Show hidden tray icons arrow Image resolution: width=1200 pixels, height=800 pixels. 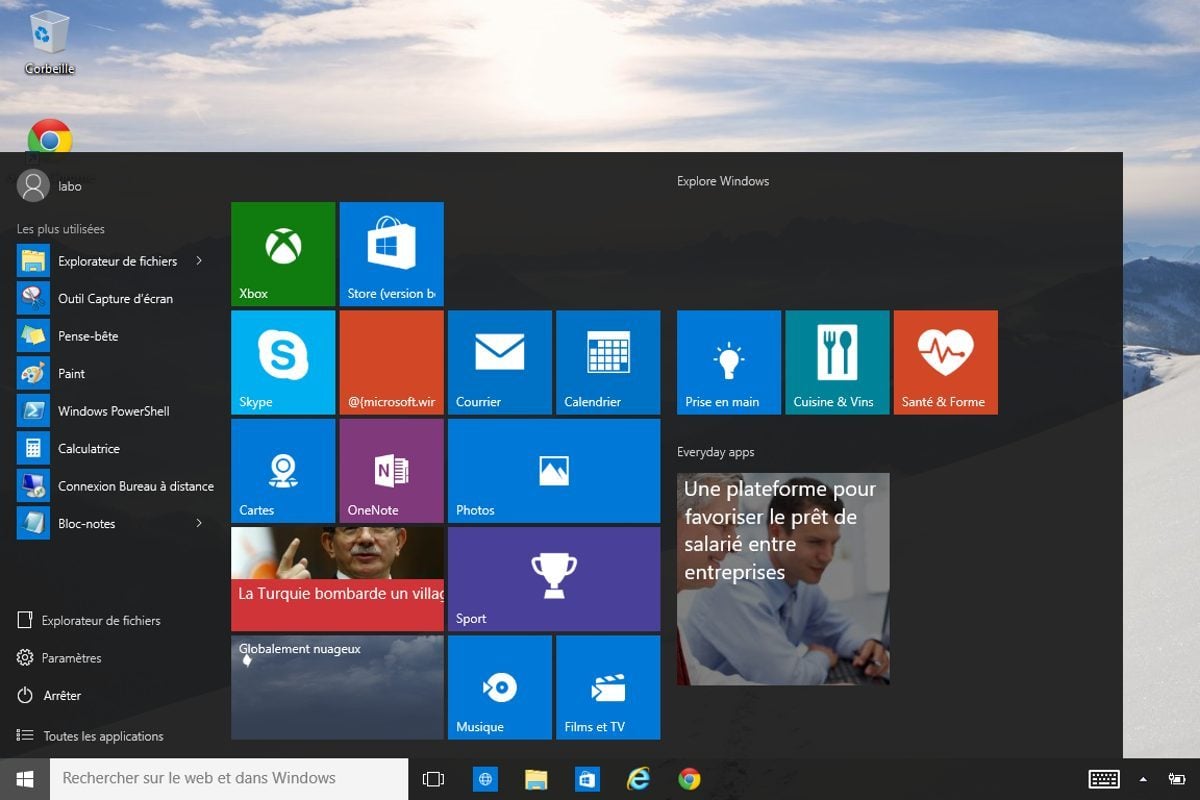point(1143,779)
